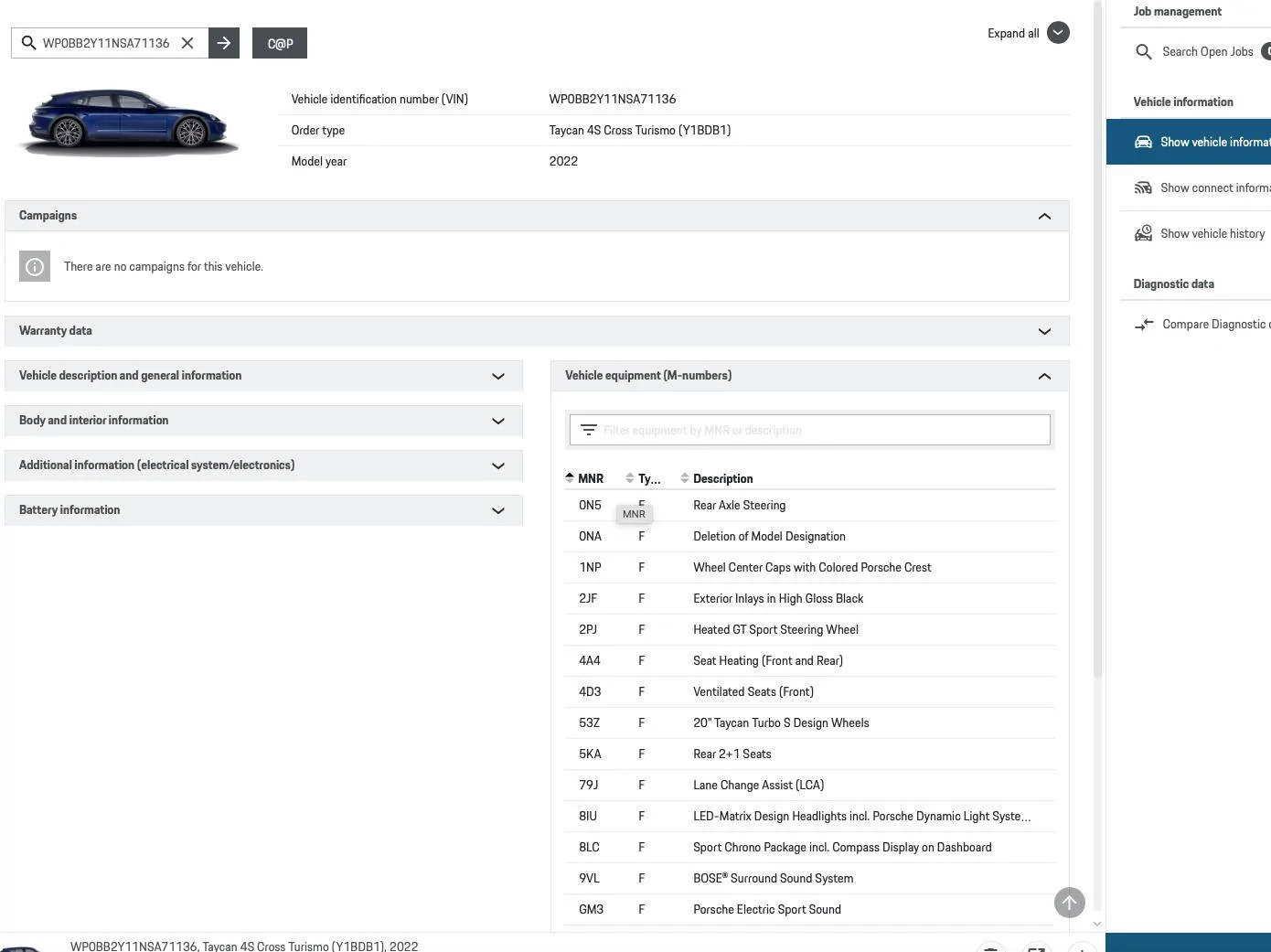The height and width of the screenshot is (952, 1271).
Task: Select Deletion of Model Designation row
Action: [809, 537]
